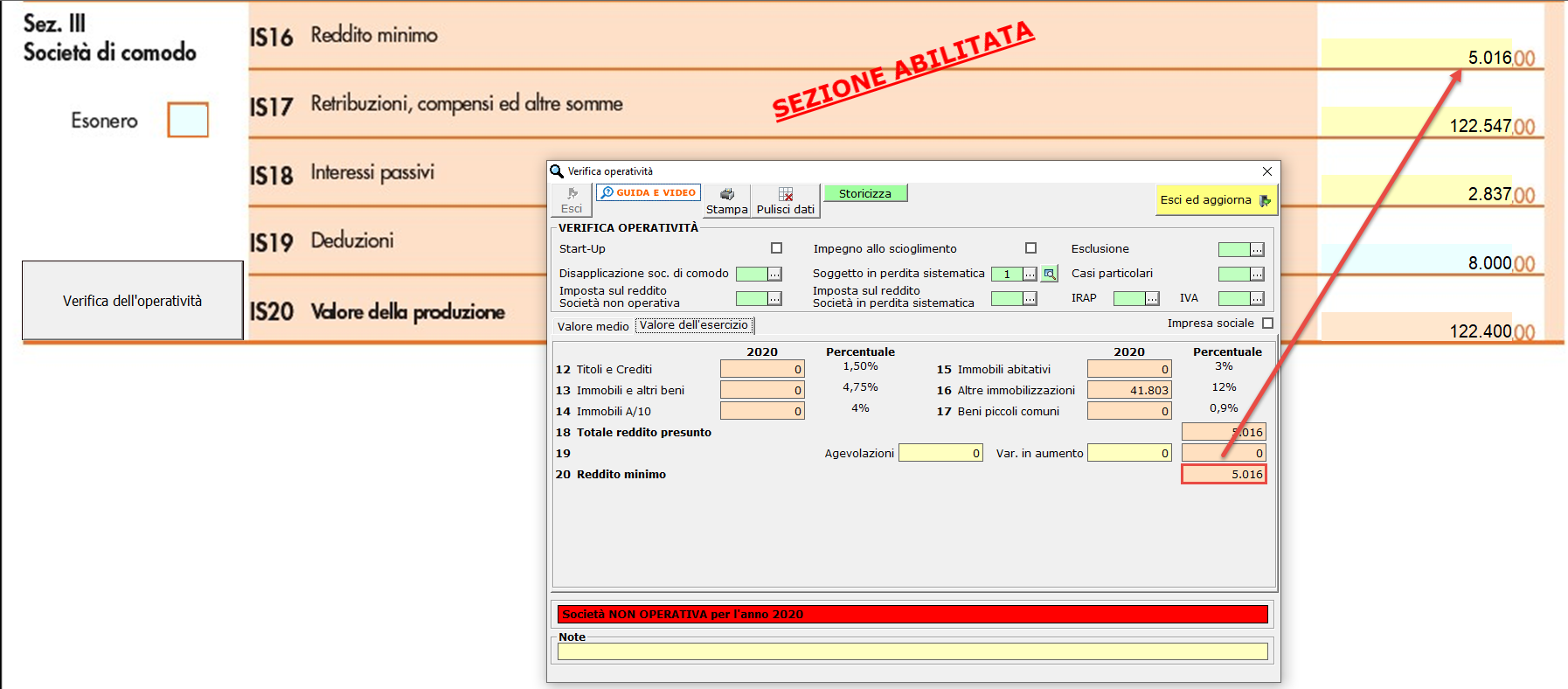Screen dimensions: 1568x689
Task: Click the 12% Altre immobilizzazioni percentage
Action: tap(1224, 387)
